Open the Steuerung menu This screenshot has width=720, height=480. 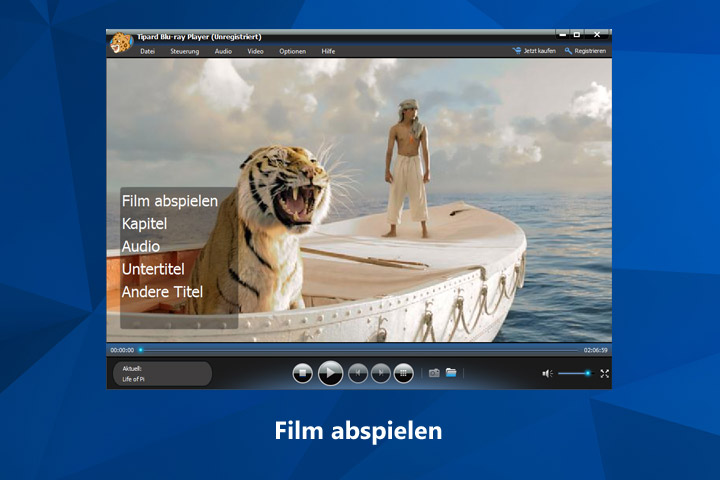point(185,51)
